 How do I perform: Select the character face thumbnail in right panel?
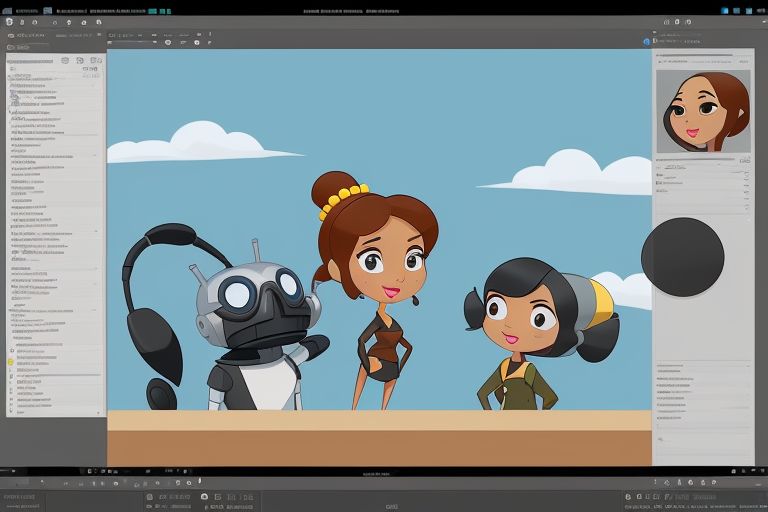point(703,111)
